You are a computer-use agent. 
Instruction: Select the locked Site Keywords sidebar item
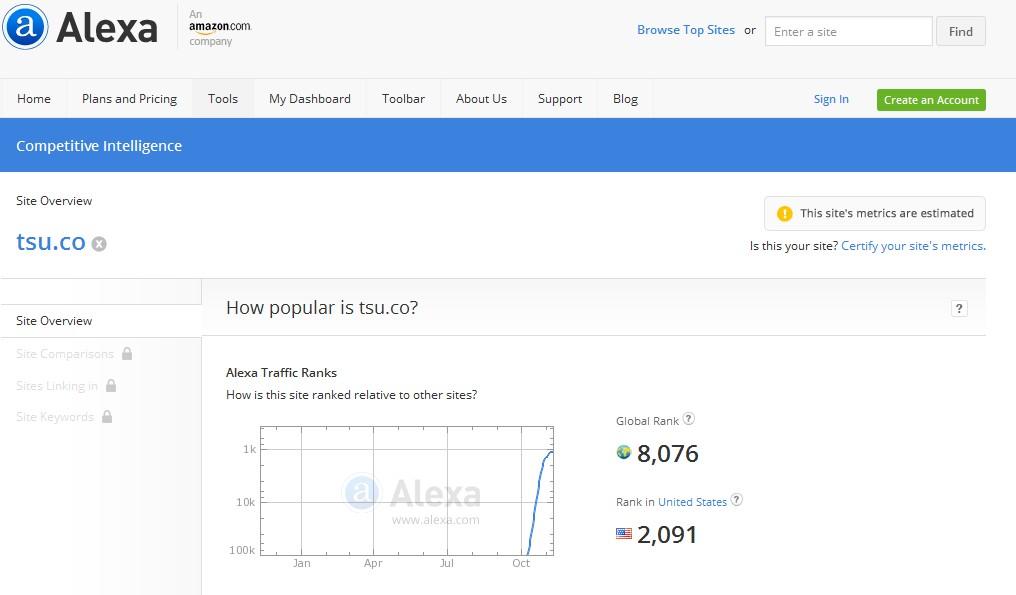coord(55,417)
